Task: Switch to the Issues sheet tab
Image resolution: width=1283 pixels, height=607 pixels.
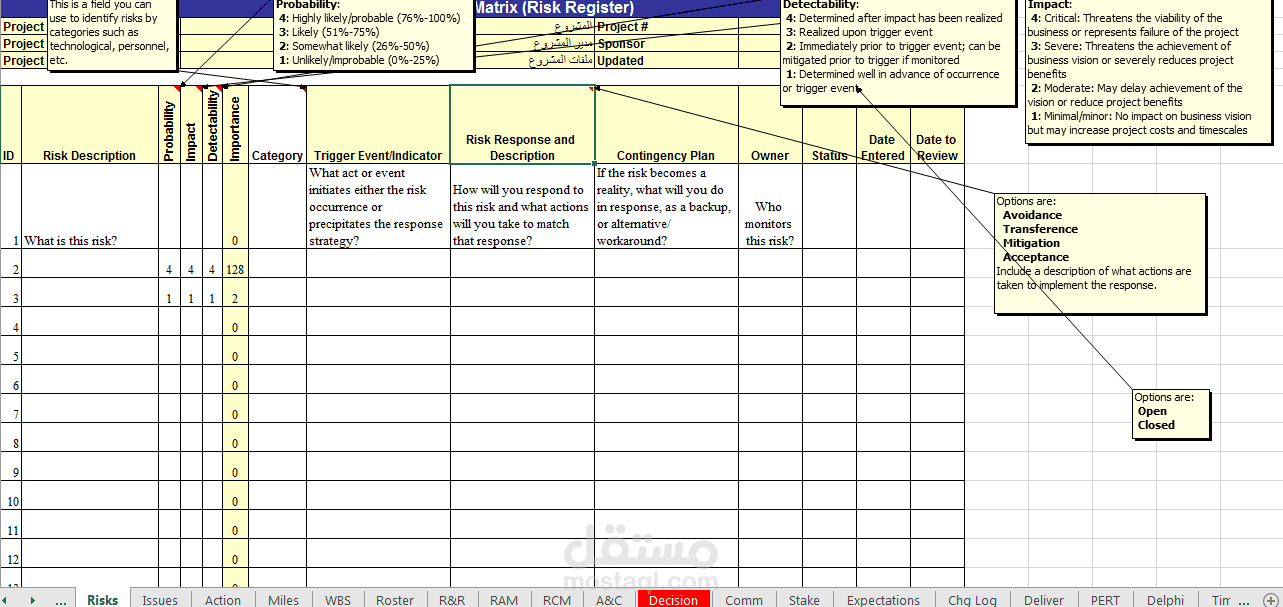Action: coord(160,600)
